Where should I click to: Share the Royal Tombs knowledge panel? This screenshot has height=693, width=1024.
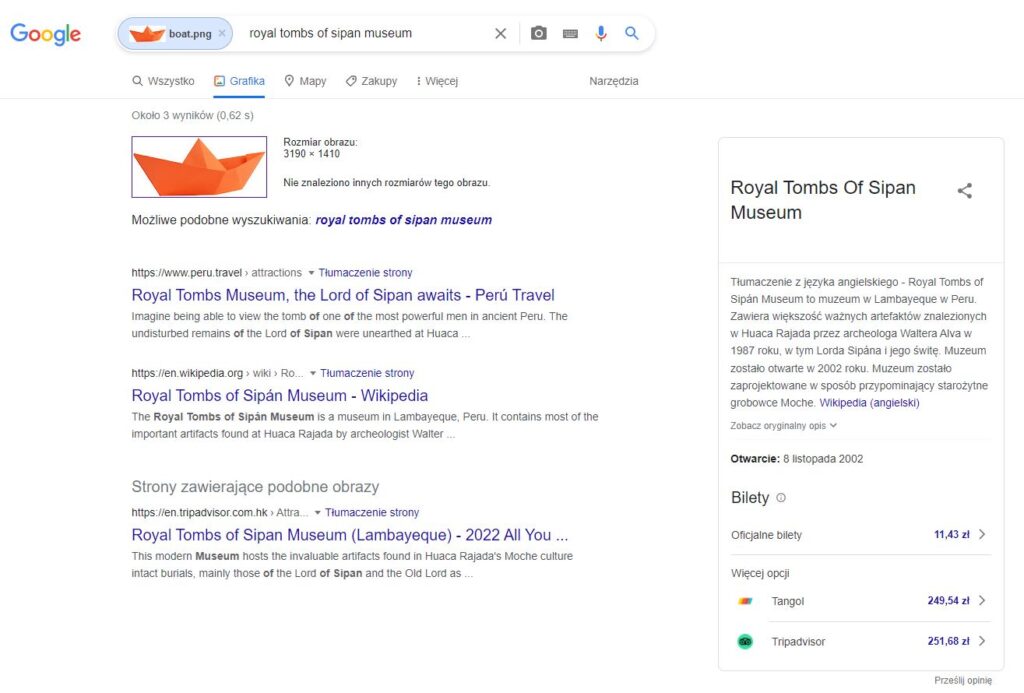point(965,191)
